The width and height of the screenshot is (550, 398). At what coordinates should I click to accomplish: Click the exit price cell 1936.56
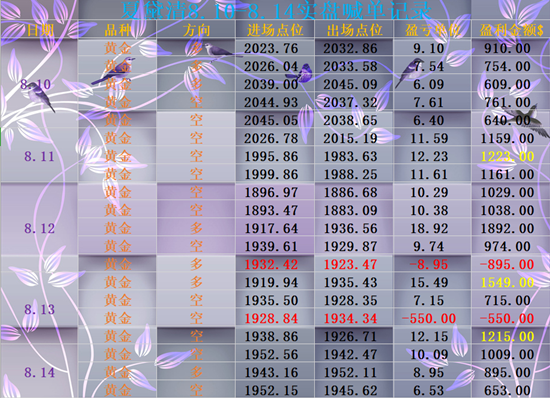point(350,229)
